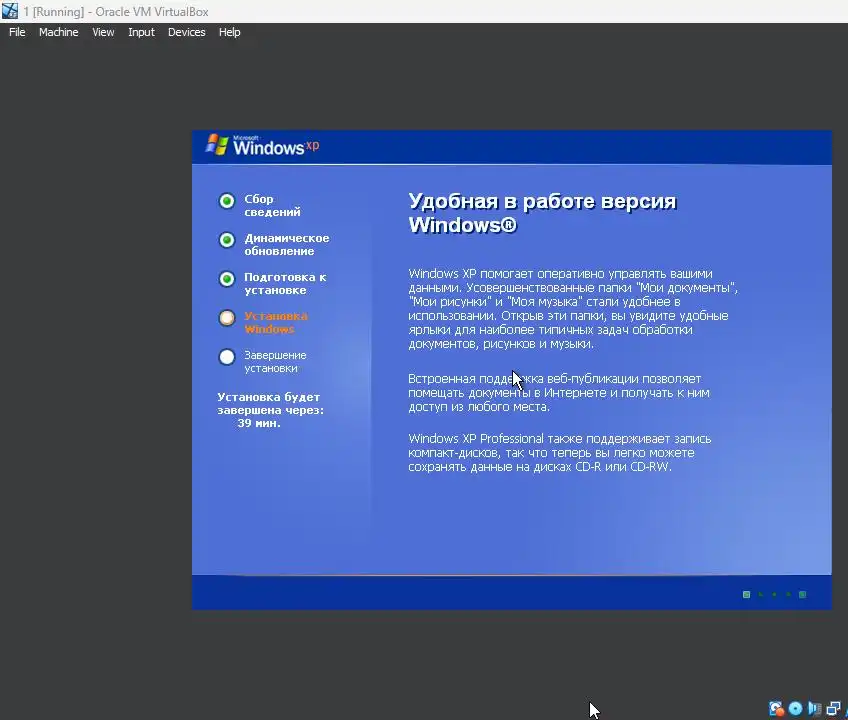
Task: Click the heading 'Удобная в работе версия Windows®'
Action: pos(542,213)
